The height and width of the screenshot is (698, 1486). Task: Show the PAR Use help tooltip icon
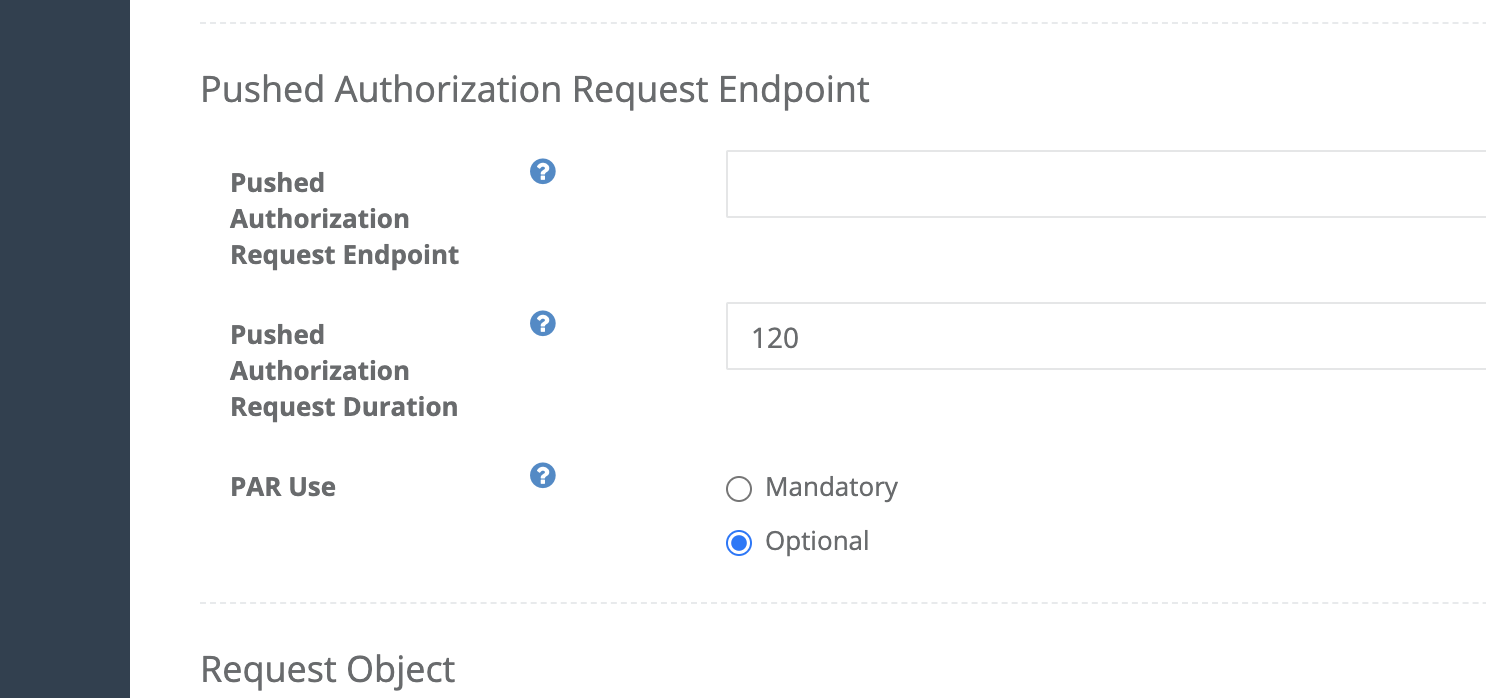click(x=542, y=476)
